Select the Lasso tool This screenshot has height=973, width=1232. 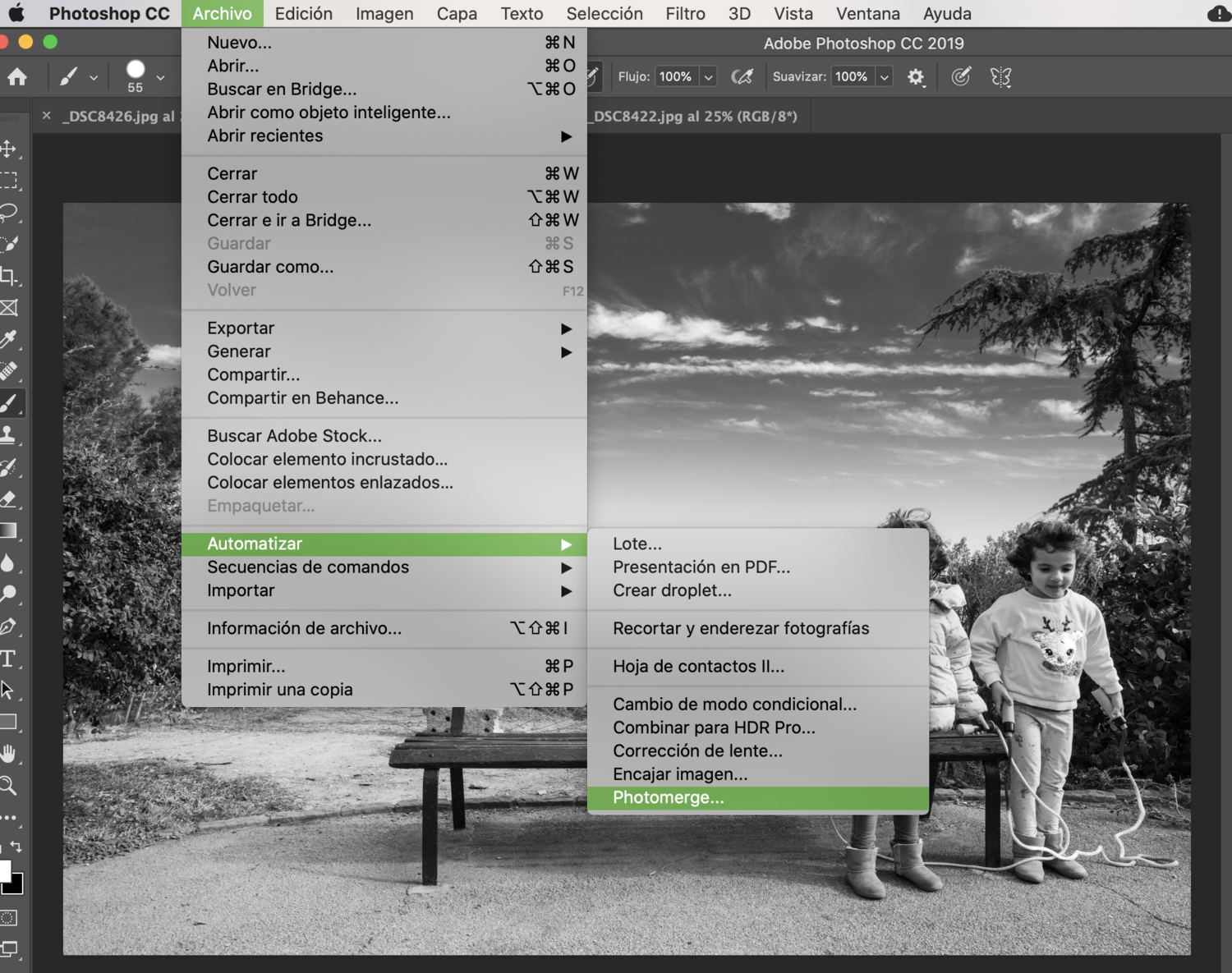click(9, 213)
